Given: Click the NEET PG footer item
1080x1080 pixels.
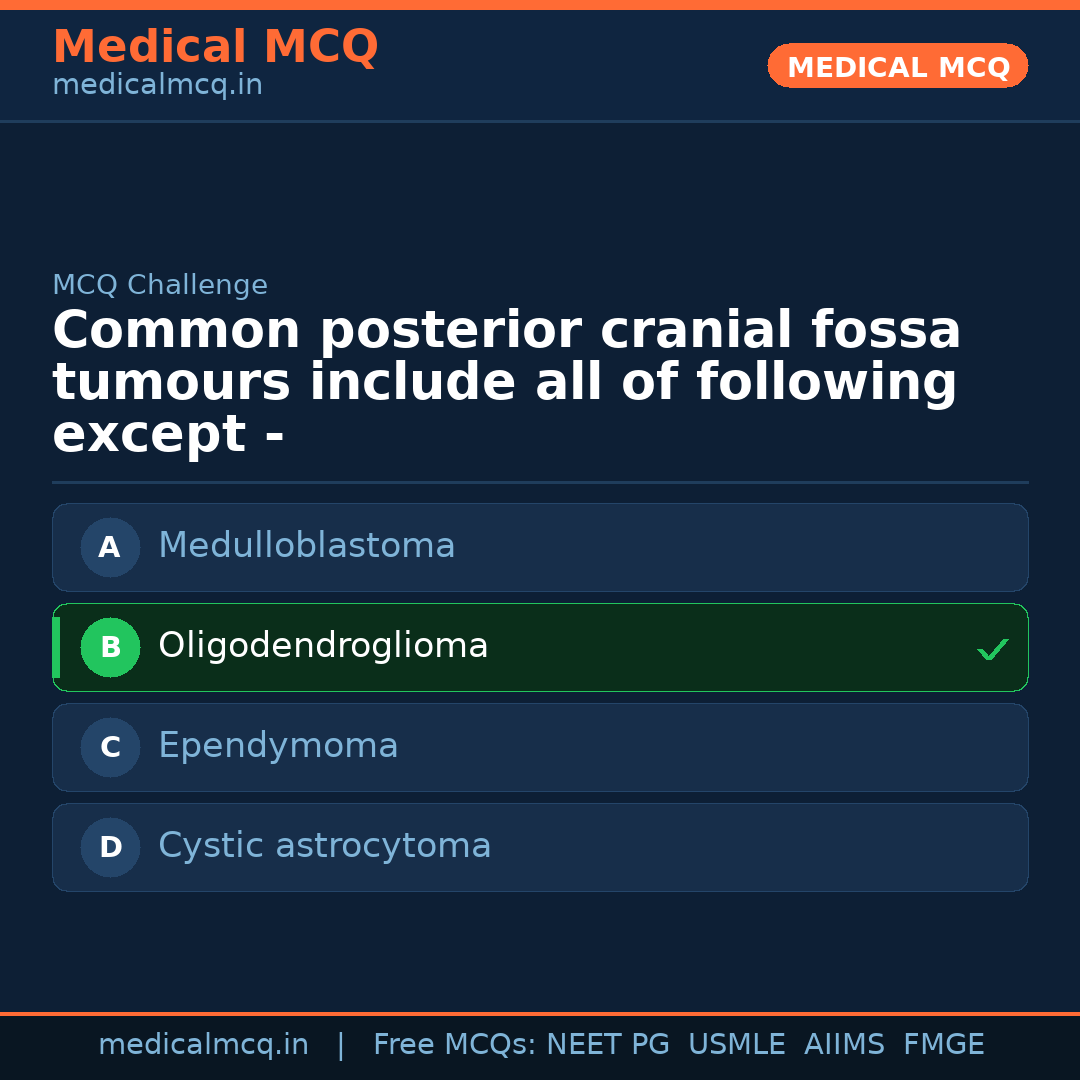Looking at the screenshot, I should [x=607, y=1044].
